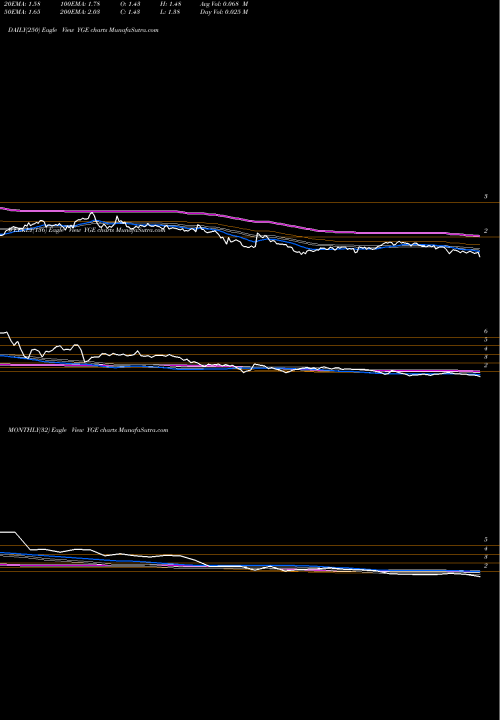The height and width of the screenshot is (720, 500).
Task: Select the Avg Vol reading
Action: (224, 4)
